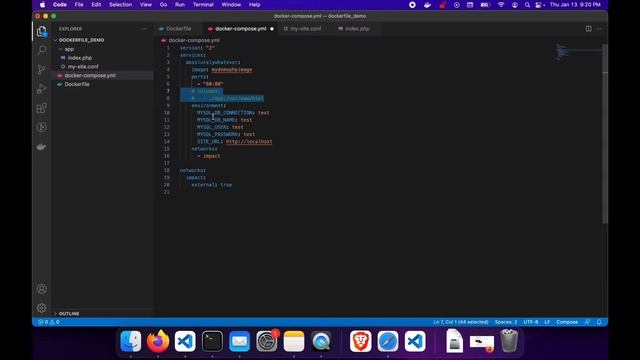Open the notifications bell in status bar

599,322
